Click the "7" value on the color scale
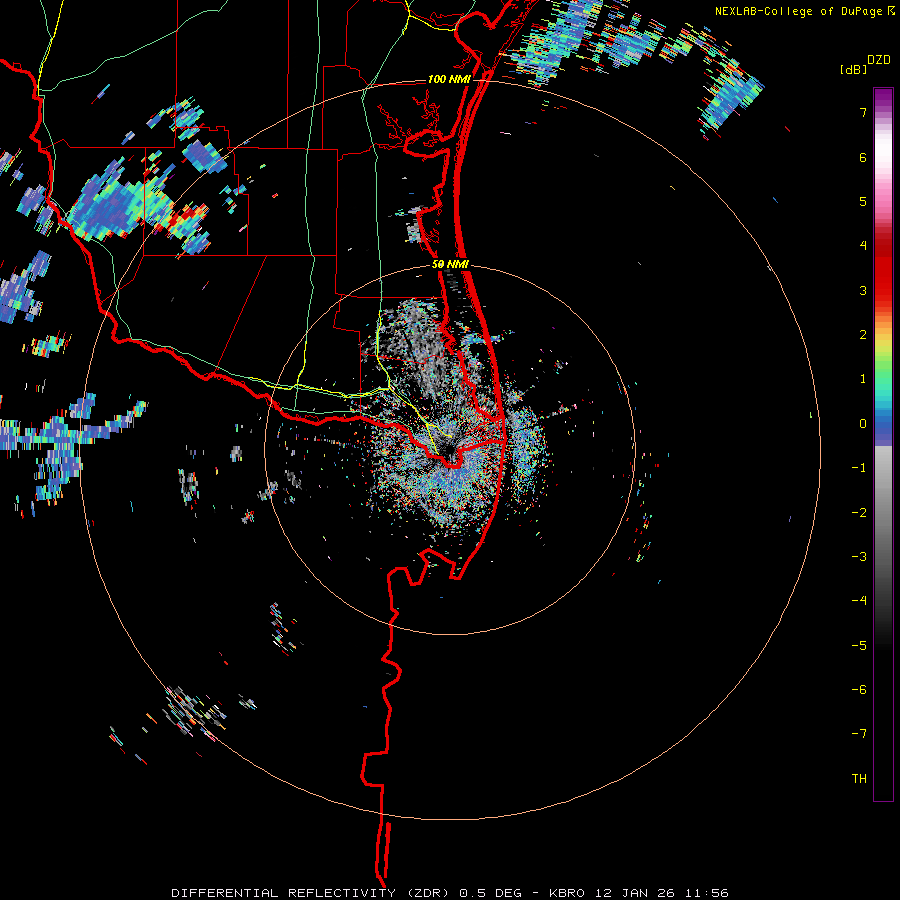This screenshot has width=900, height=900. (863, 112)
